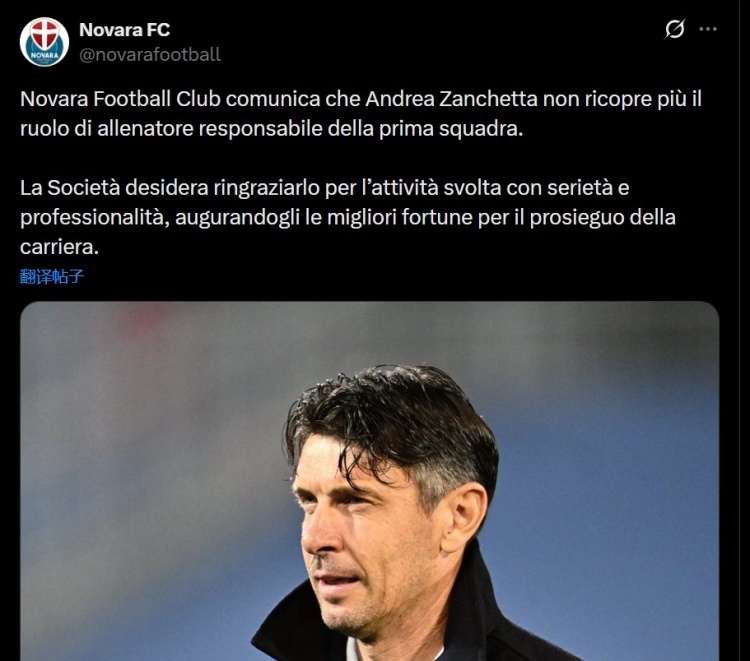Click the text 'Novara Football Club comunica'
This screenshot has width=750, height=661.
(170, 99)
